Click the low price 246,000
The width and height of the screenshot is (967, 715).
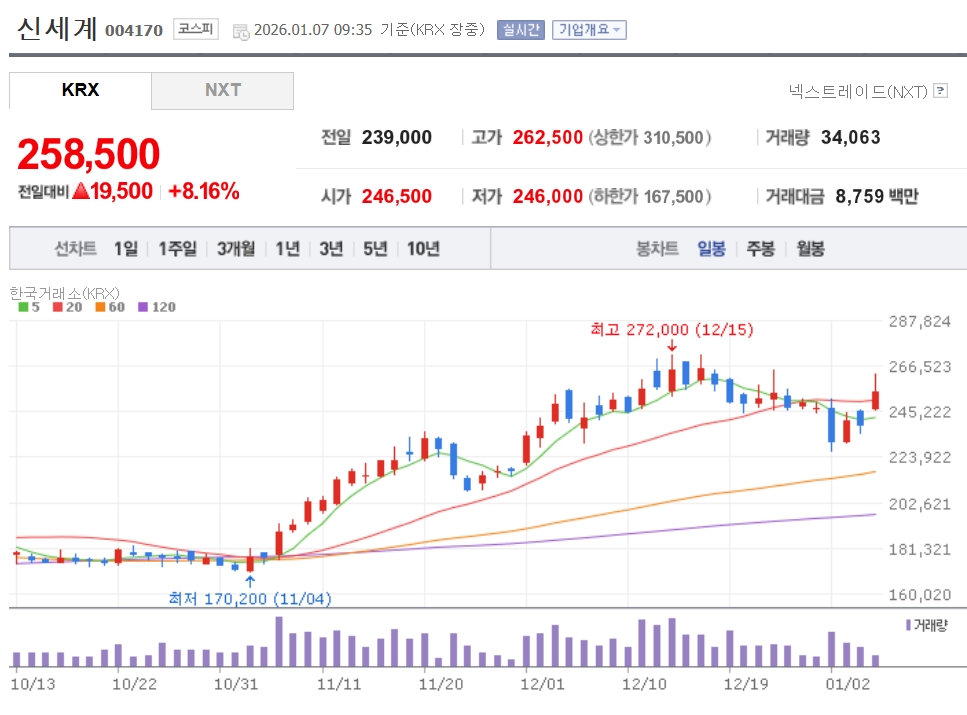pyautogui.click(x=548, y=196)
